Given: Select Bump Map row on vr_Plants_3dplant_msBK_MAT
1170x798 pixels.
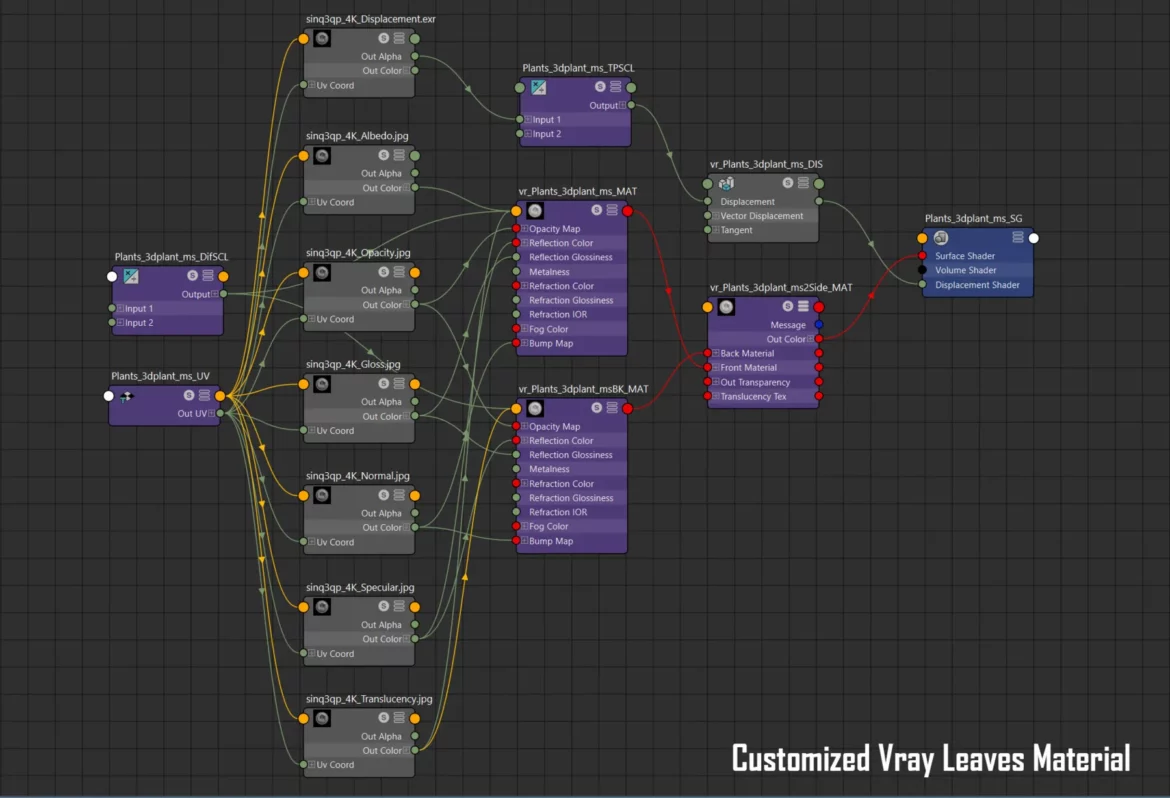Looking at the screenshot, I should click(551, 541).
